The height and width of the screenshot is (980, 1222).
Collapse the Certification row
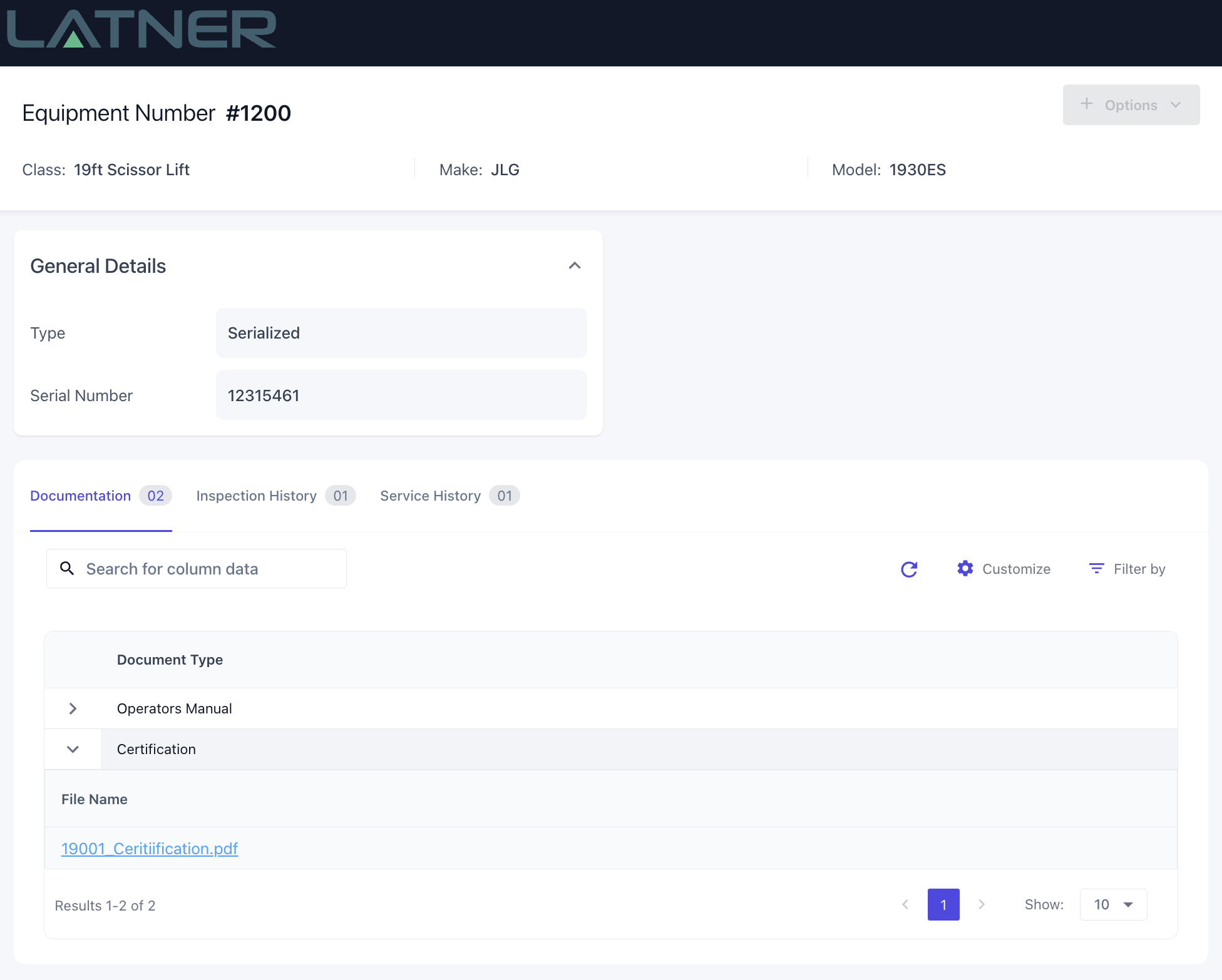pyautogui.click(x=73, y=749)
